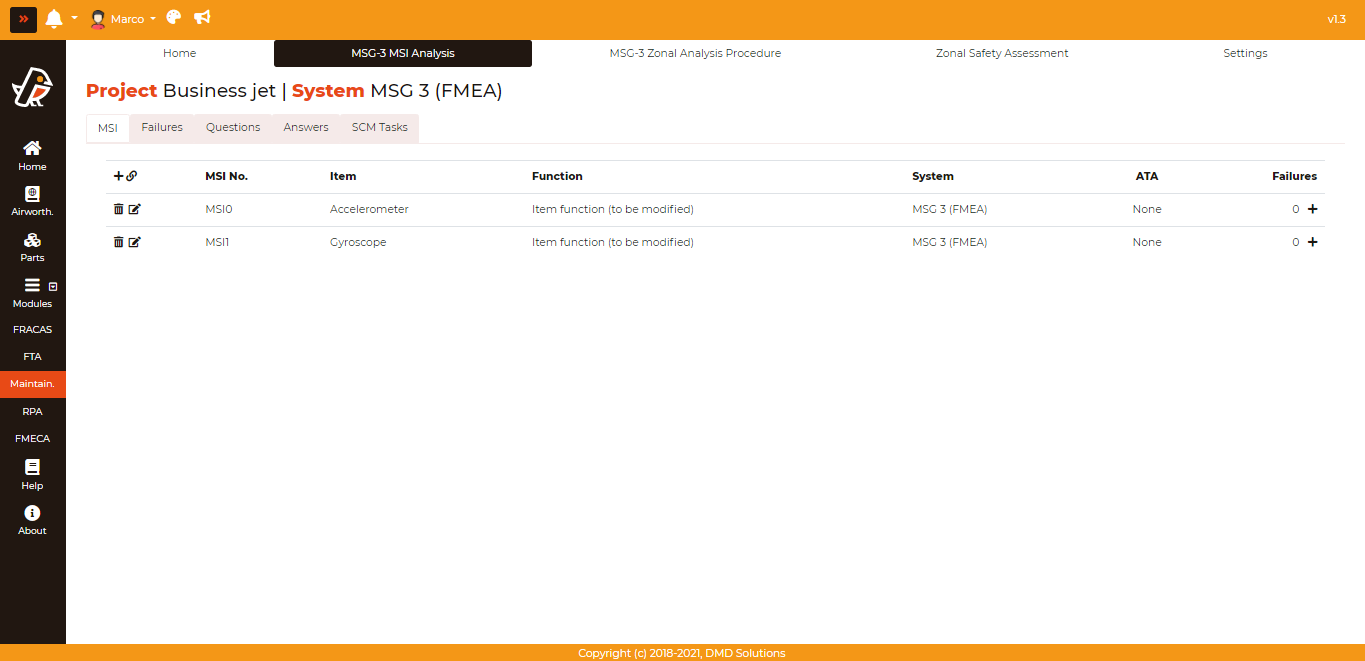Click the link icon in the table header

pos(132,176)
